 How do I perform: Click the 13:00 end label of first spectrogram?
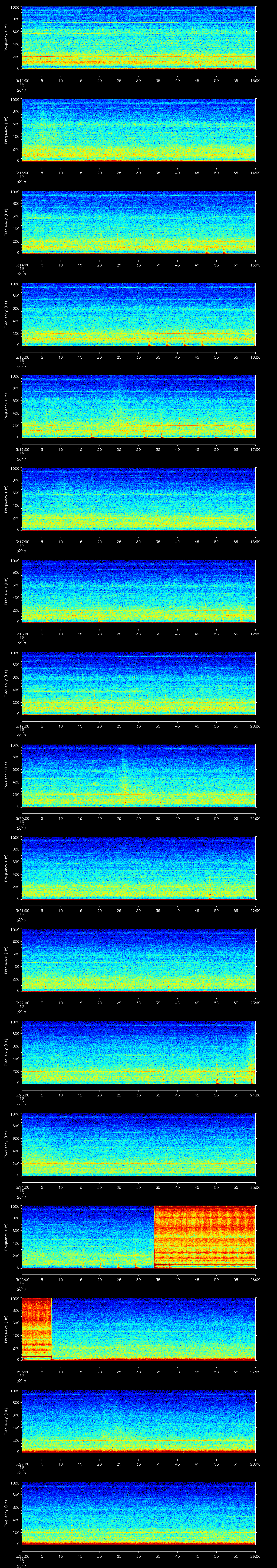pyautogui.click(x=255, y=80)
